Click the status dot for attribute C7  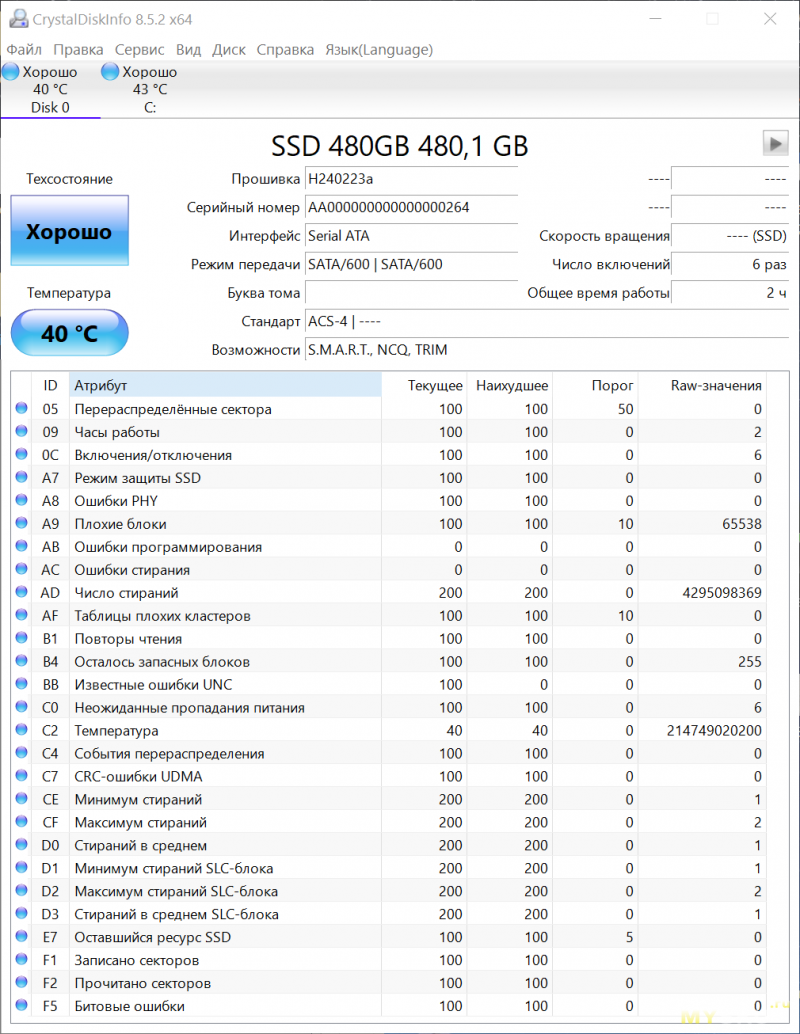pyautogui.click(x=21, y=776)
